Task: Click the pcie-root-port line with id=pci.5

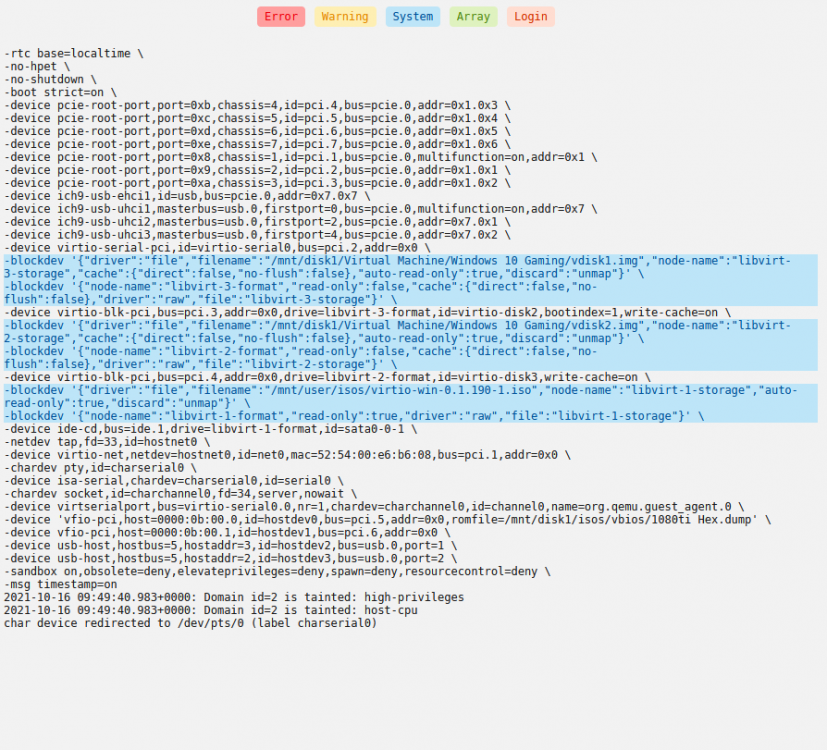Action: point(257,118)
